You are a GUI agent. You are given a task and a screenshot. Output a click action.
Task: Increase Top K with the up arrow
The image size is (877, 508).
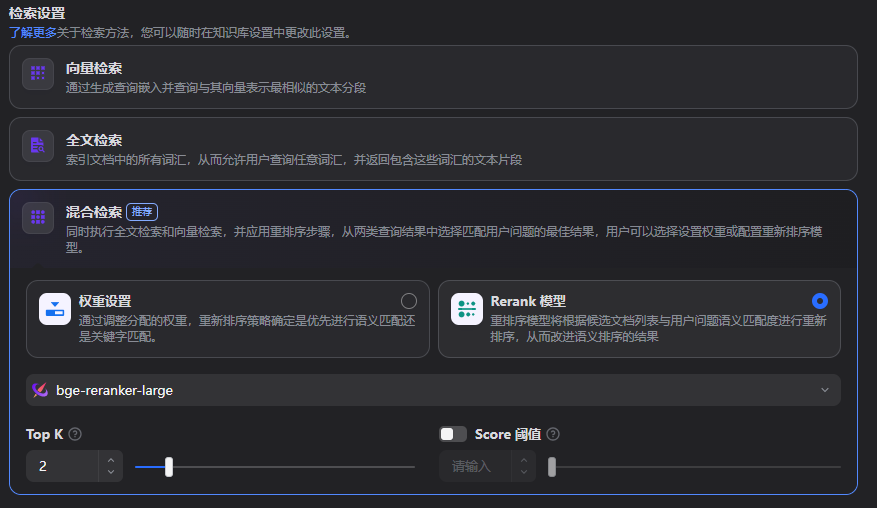(x=111, y=460)
